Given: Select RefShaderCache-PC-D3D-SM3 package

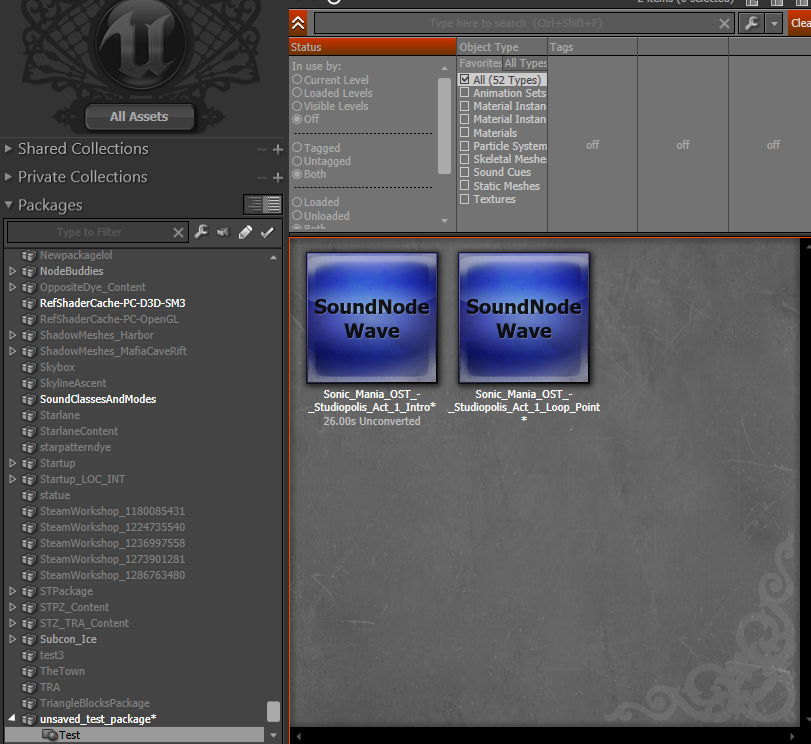Looking at the screenshot, I should [112, 303].
